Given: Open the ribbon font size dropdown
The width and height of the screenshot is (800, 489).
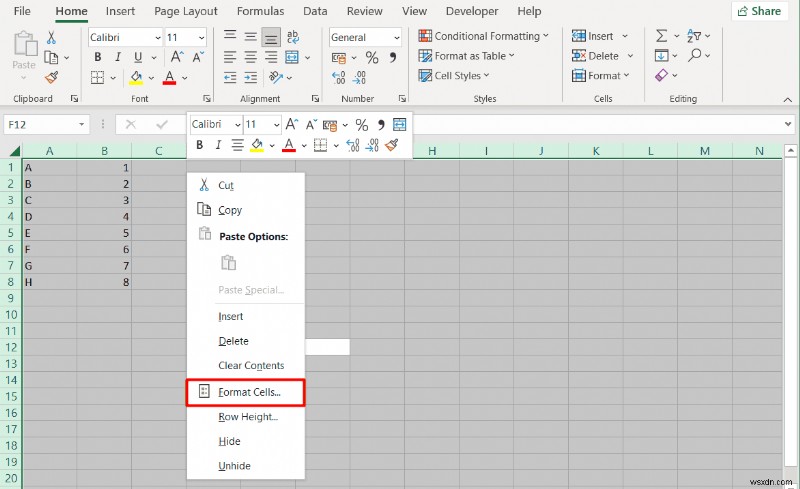Looking at the screenshot, I should 202,38.
